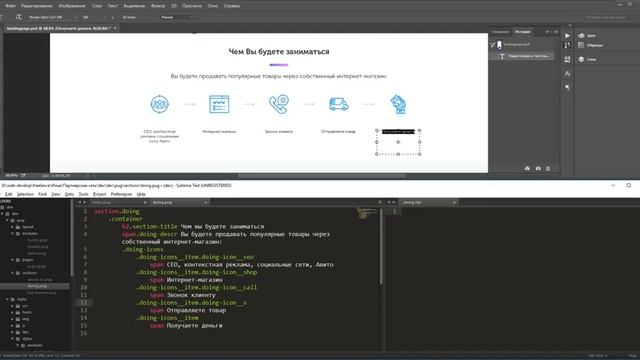Open Goto menu in Sublime Text

pos(69,194)
